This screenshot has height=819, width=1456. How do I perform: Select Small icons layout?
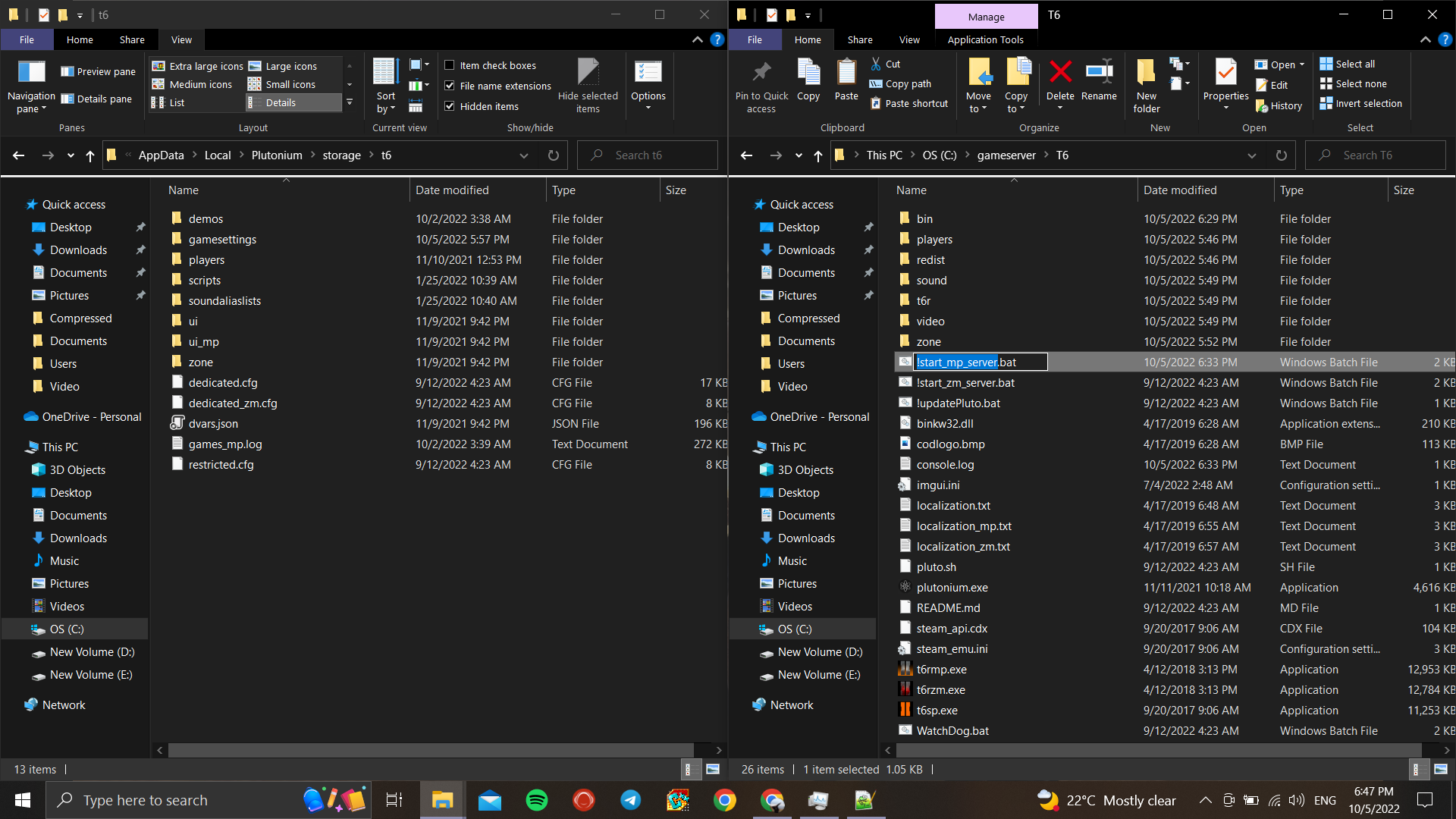[x=282, y=84]
